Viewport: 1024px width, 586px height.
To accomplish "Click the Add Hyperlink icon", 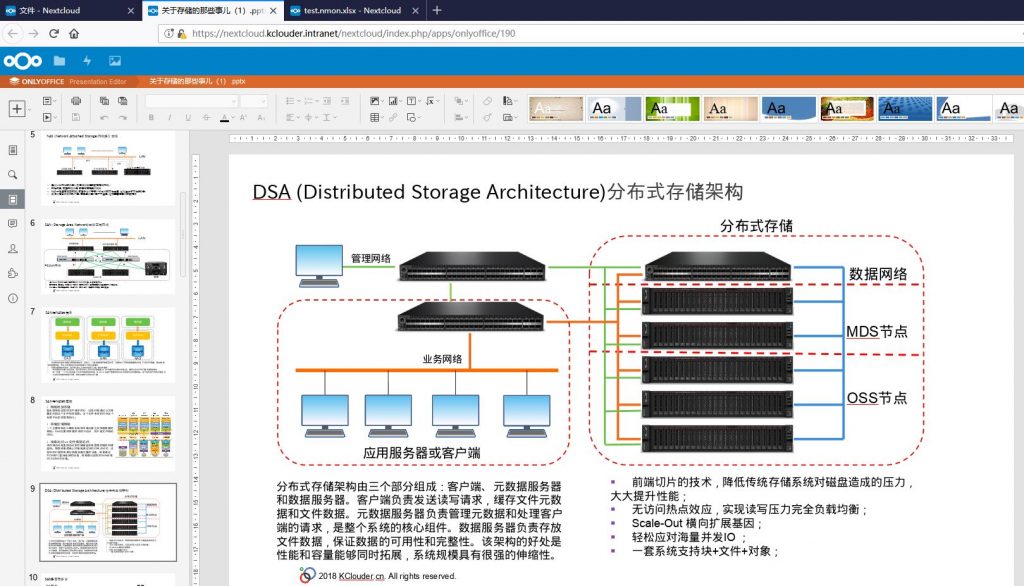I will pyautogui.click(x=393, y=118).
